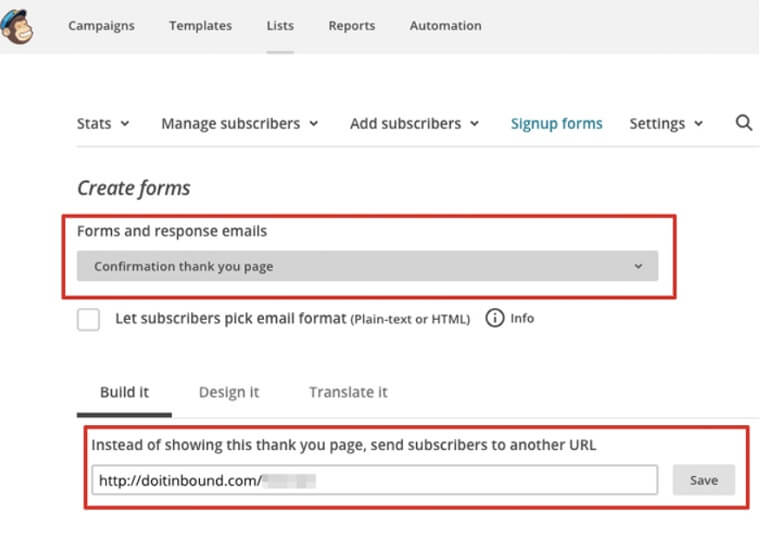This screenshot has height=536, width=760.
Task: Switch to the Translate it tab
Action: [348, 392]
